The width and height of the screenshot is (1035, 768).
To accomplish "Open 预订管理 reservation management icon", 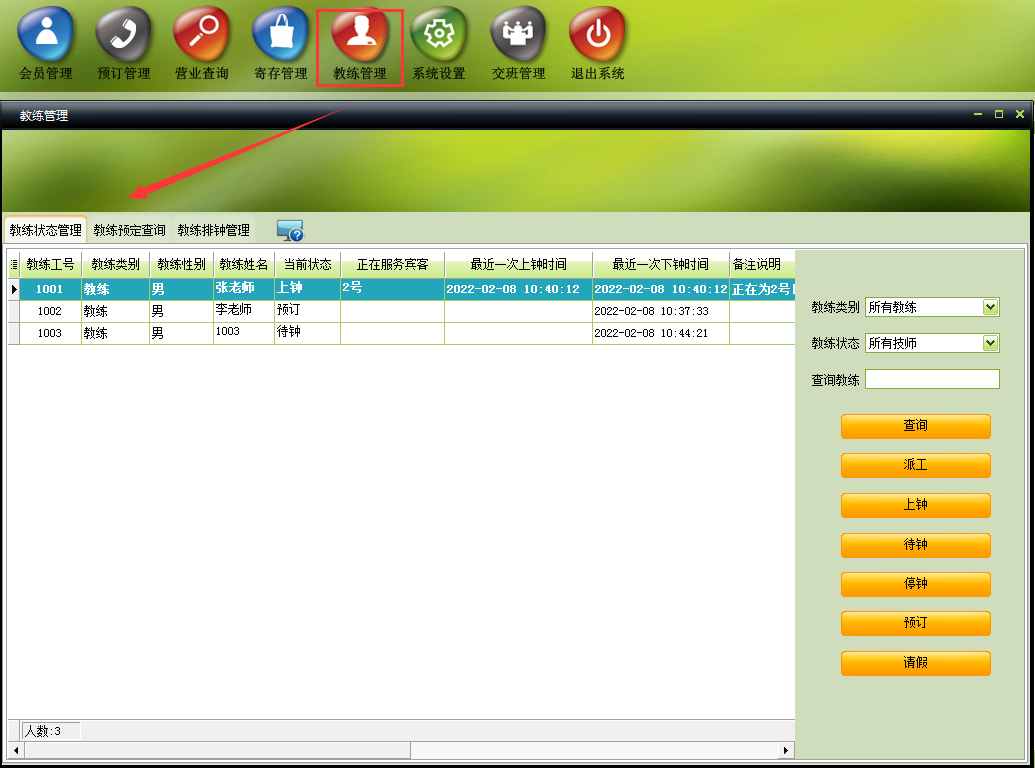I will click(124, 45).
